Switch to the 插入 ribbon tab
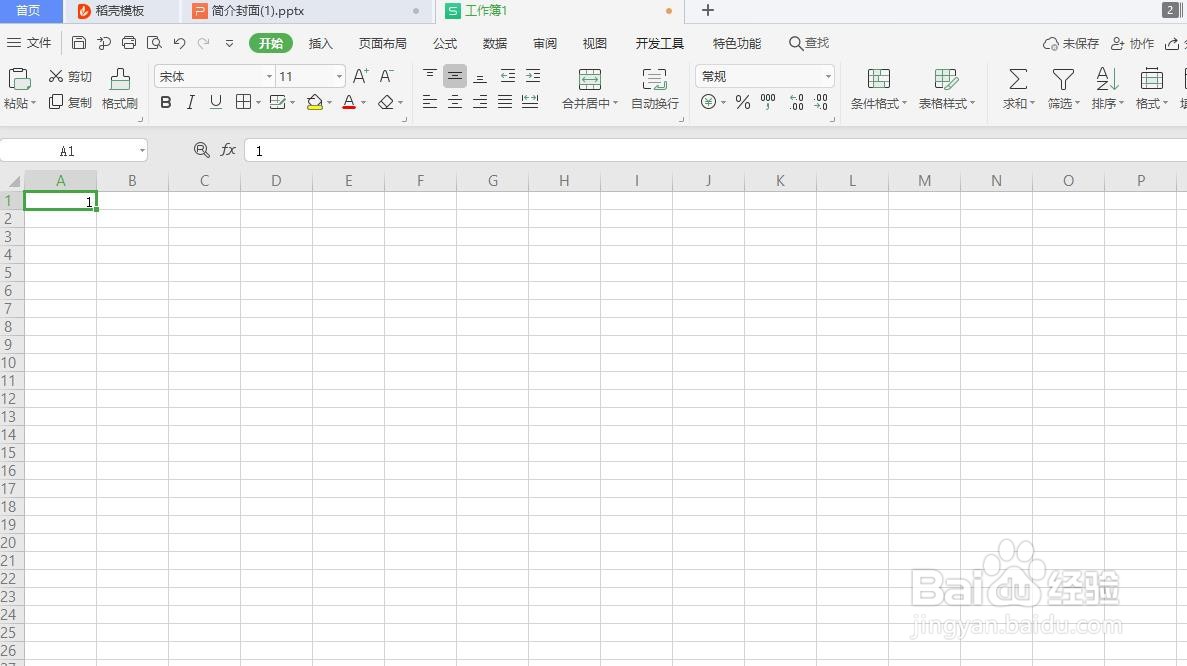 320,43
